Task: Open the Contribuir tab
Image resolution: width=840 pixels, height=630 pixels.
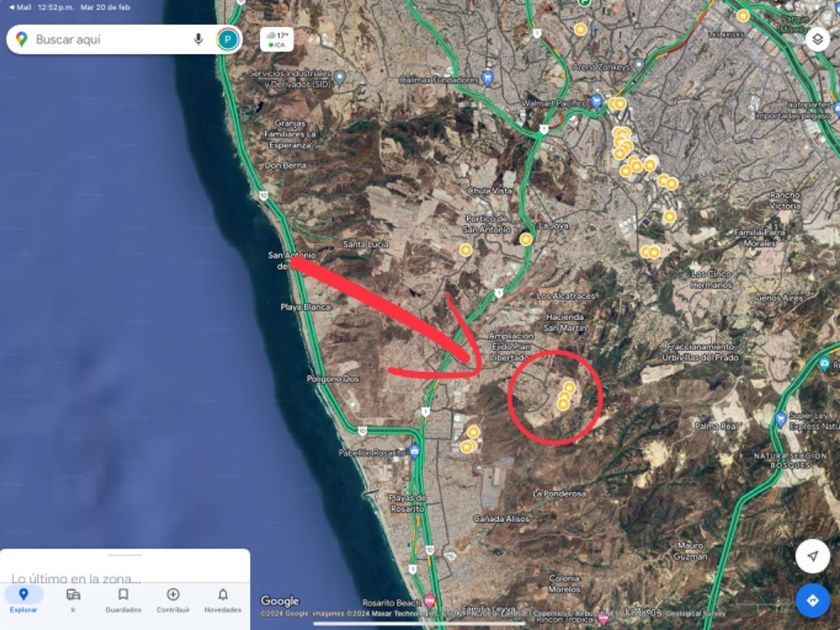Action: (173, 600)
